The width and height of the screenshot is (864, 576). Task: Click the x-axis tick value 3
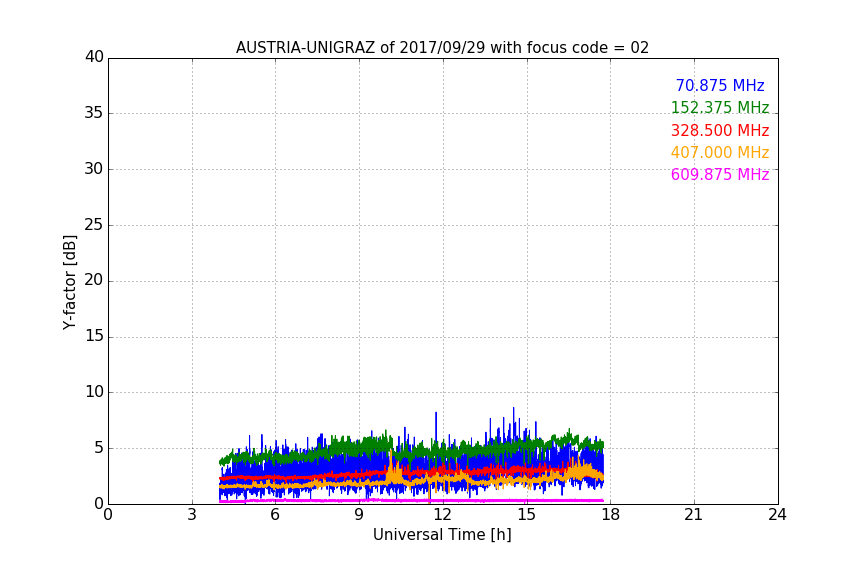192,515
